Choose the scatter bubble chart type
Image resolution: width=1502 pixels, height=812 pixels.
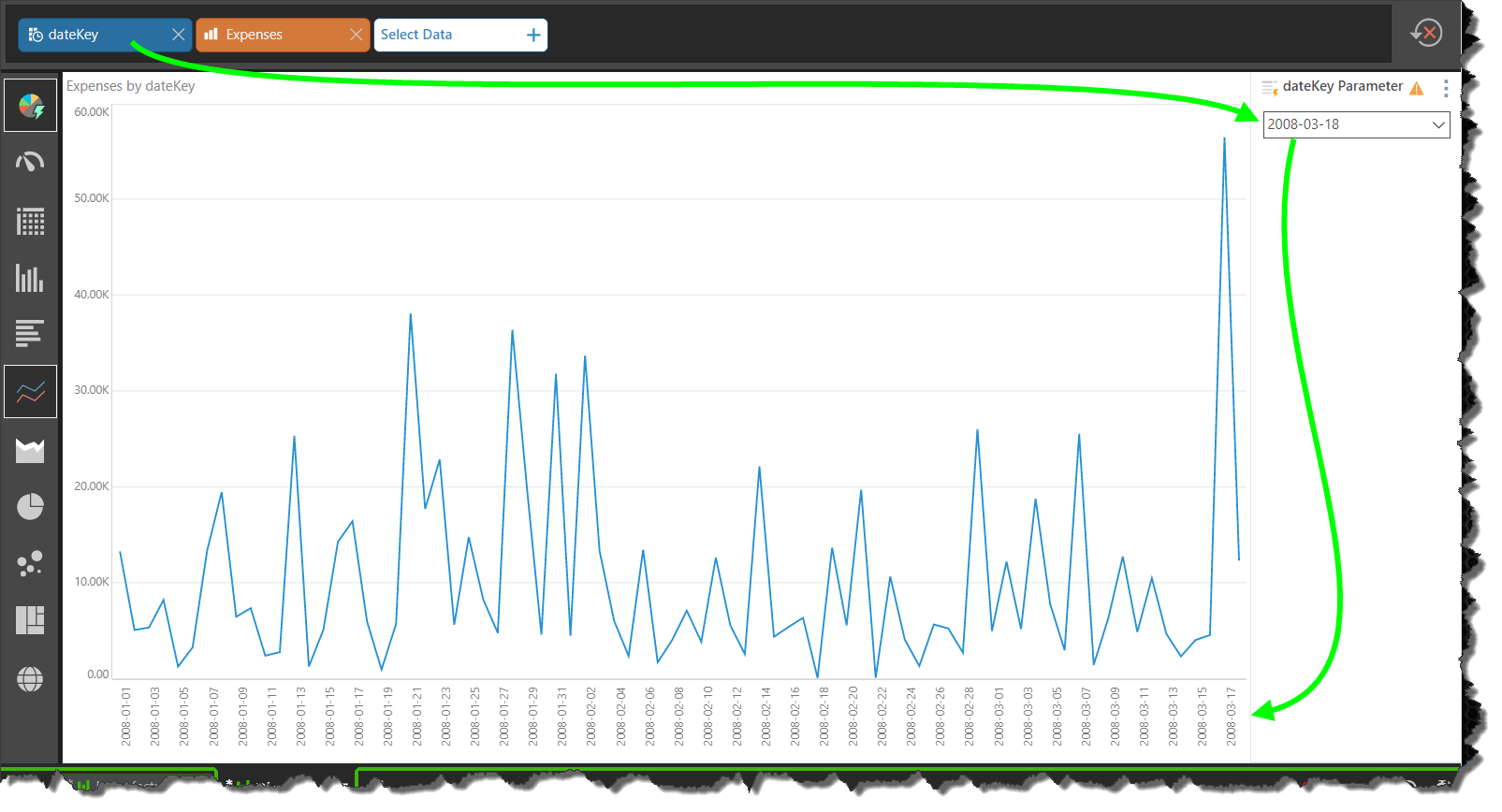pos(30,563)
